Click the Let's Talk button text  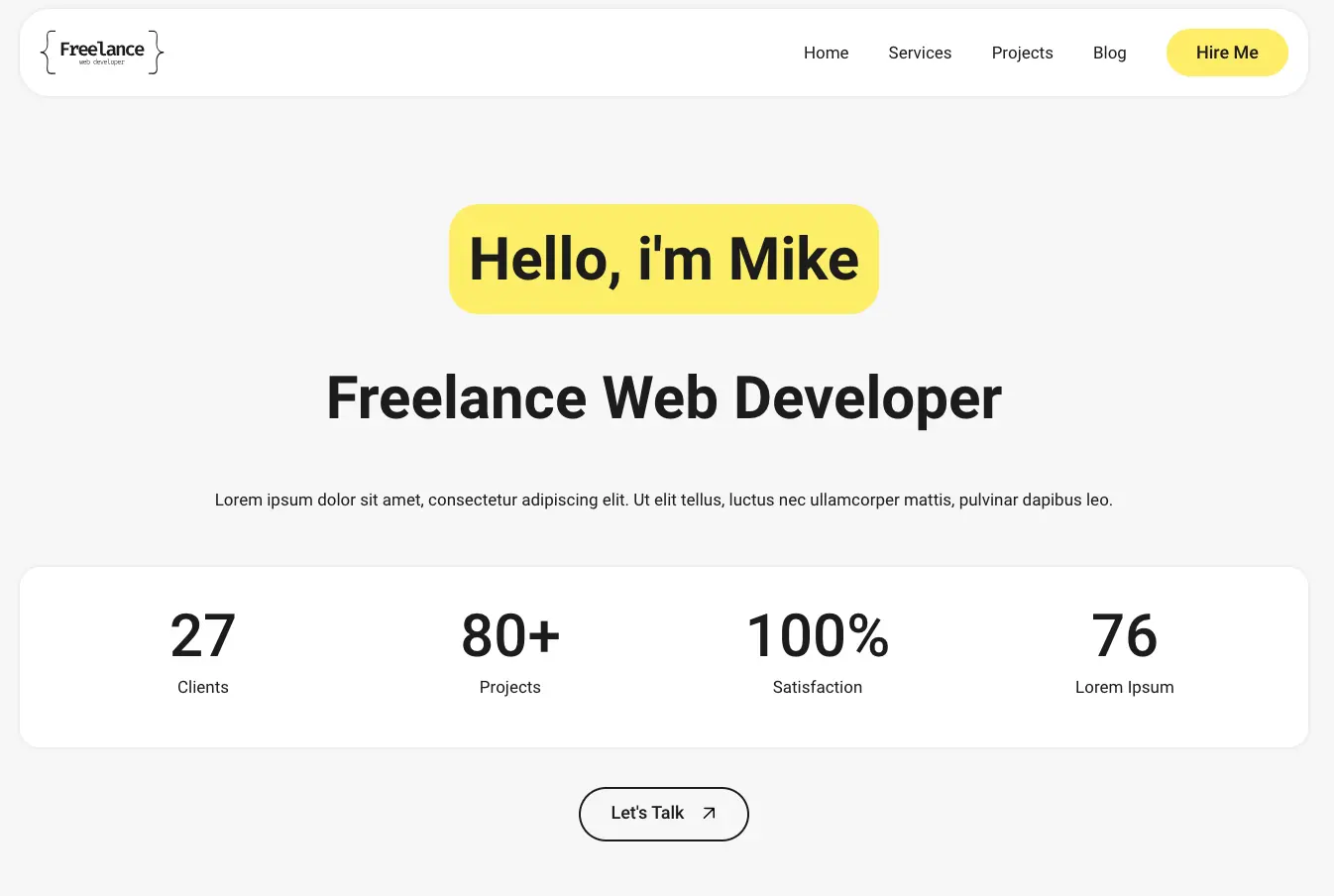click(x=647, y=814)
